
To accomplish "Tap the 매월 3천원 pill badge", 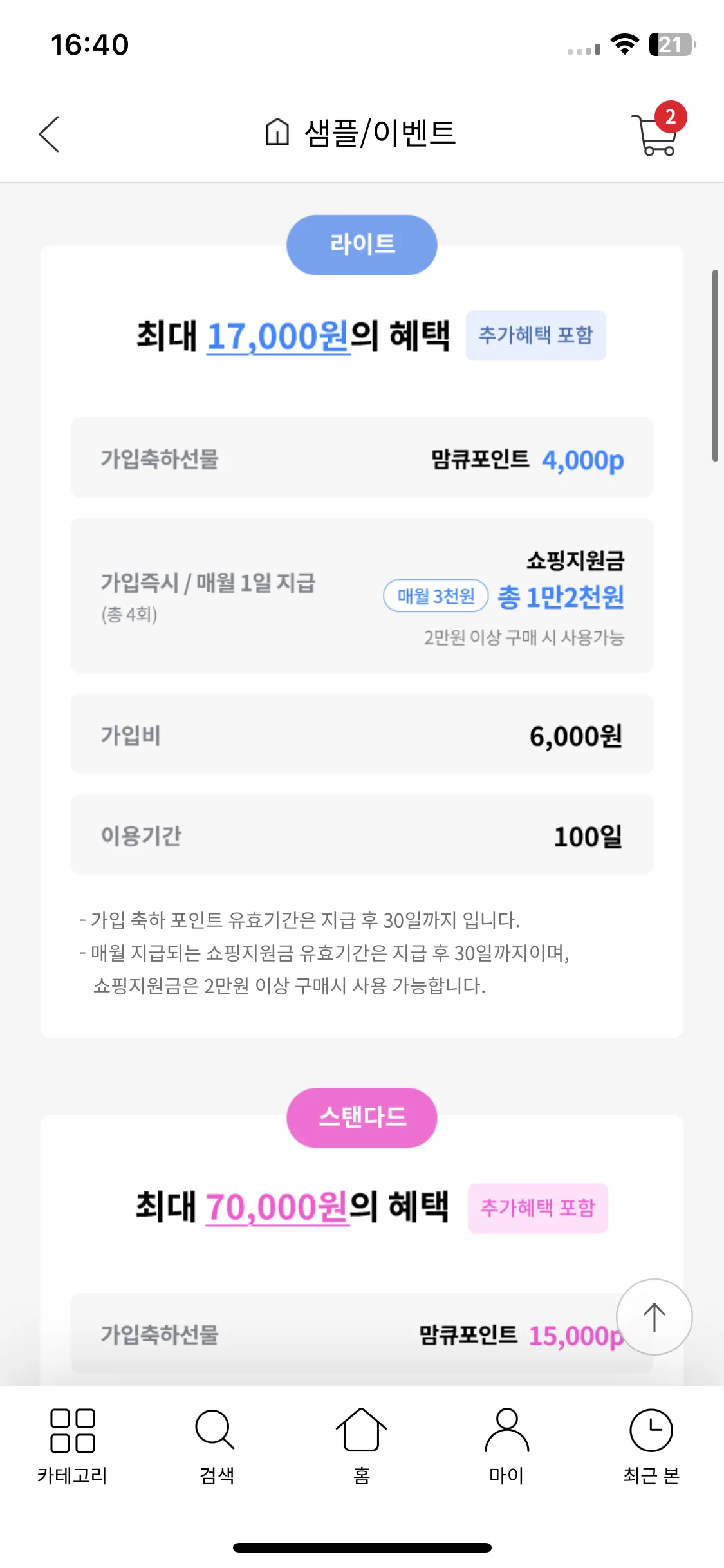I will pyautogui.click(x=436, y=596).
